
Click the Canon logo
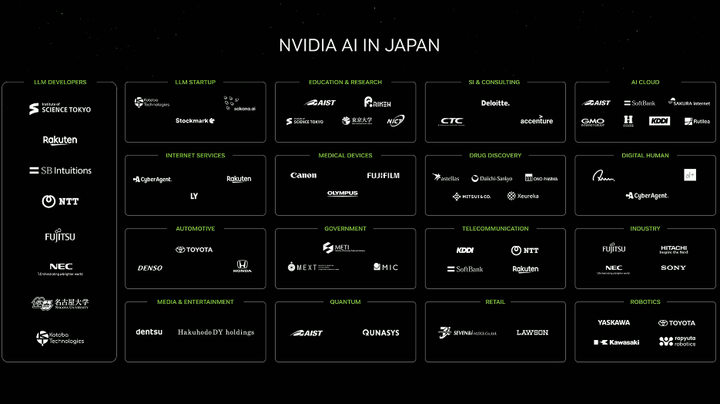tap(303, 175)
